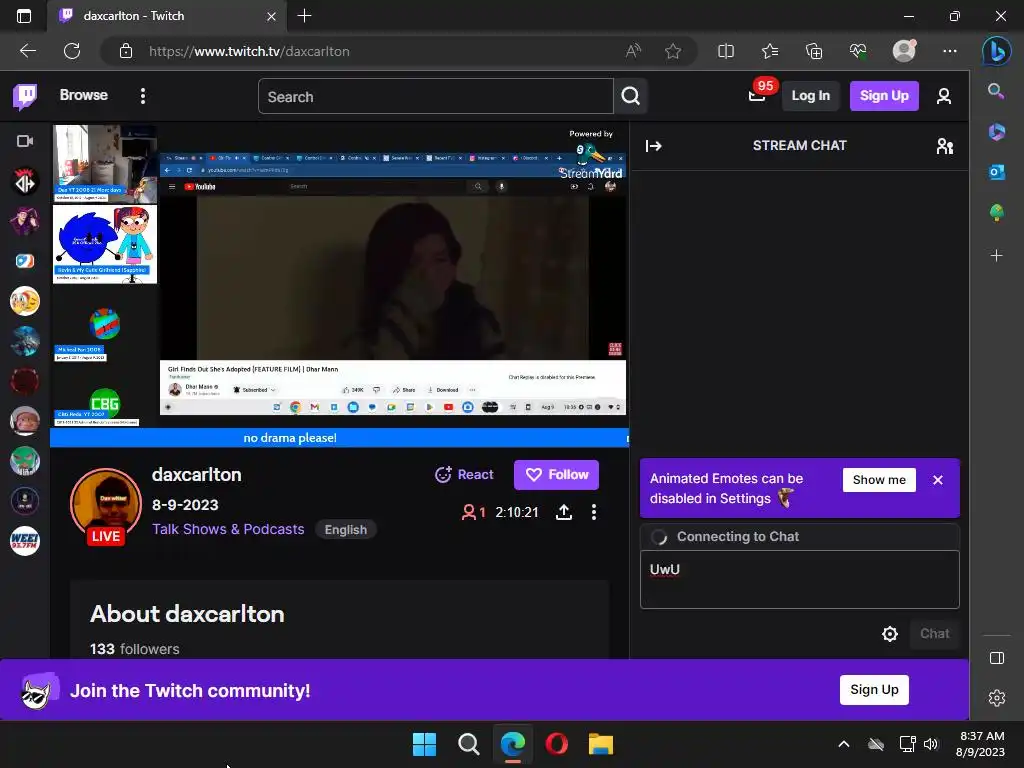Refresh the page with the reload button
This screenshot has height=768, width=1024.
click(72, 51)
